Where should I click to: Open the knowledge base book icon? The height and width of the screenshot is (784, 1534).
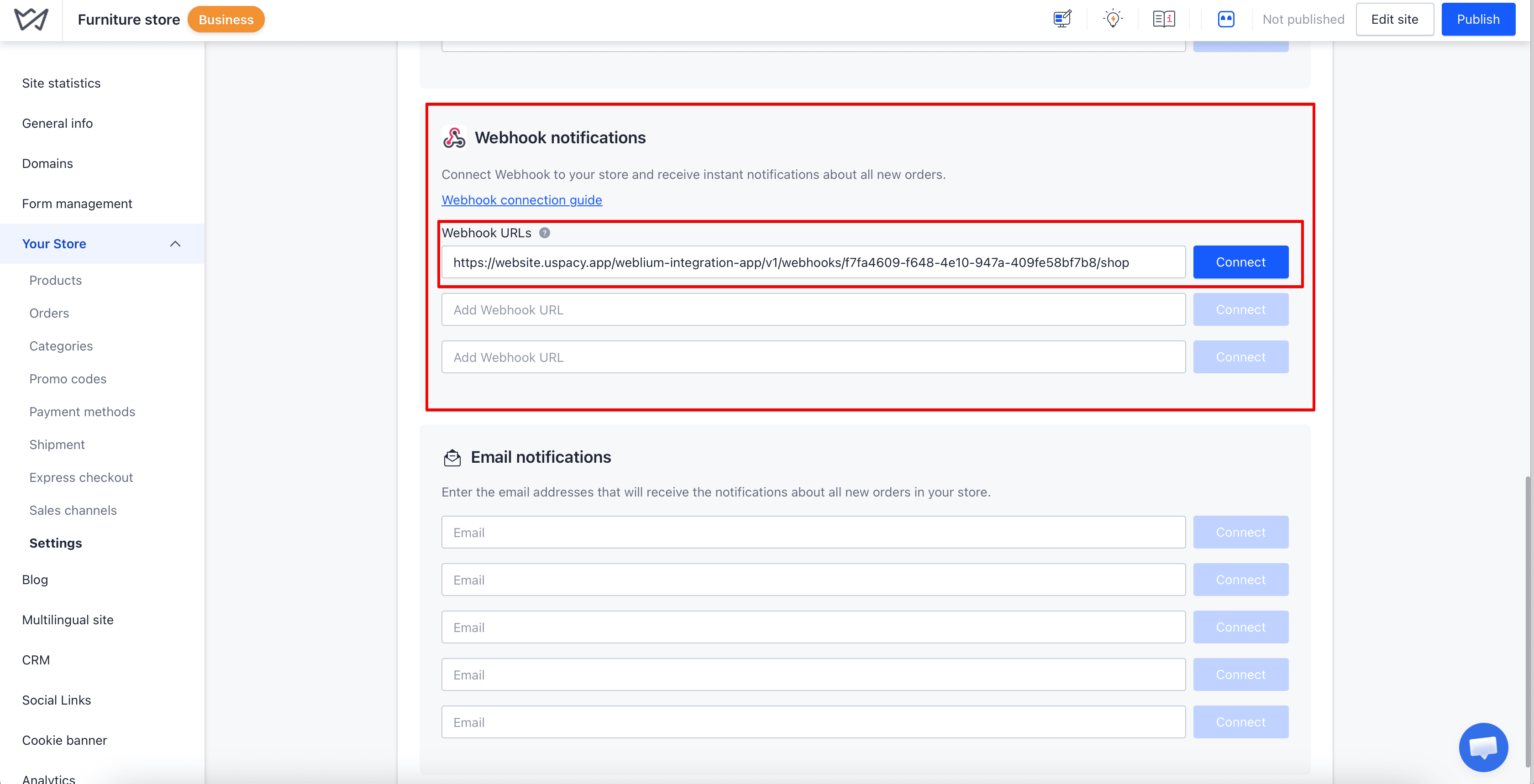(x=1164, y=19)
